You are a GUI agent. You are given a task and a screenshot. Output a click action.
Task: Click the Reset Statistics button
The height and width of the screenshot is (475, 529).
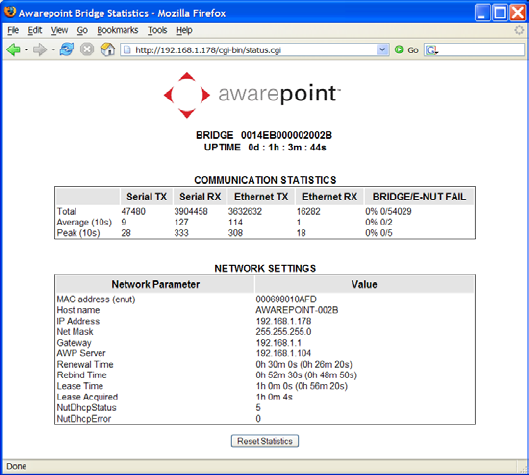pyautogui.click(x=265, y=441)
